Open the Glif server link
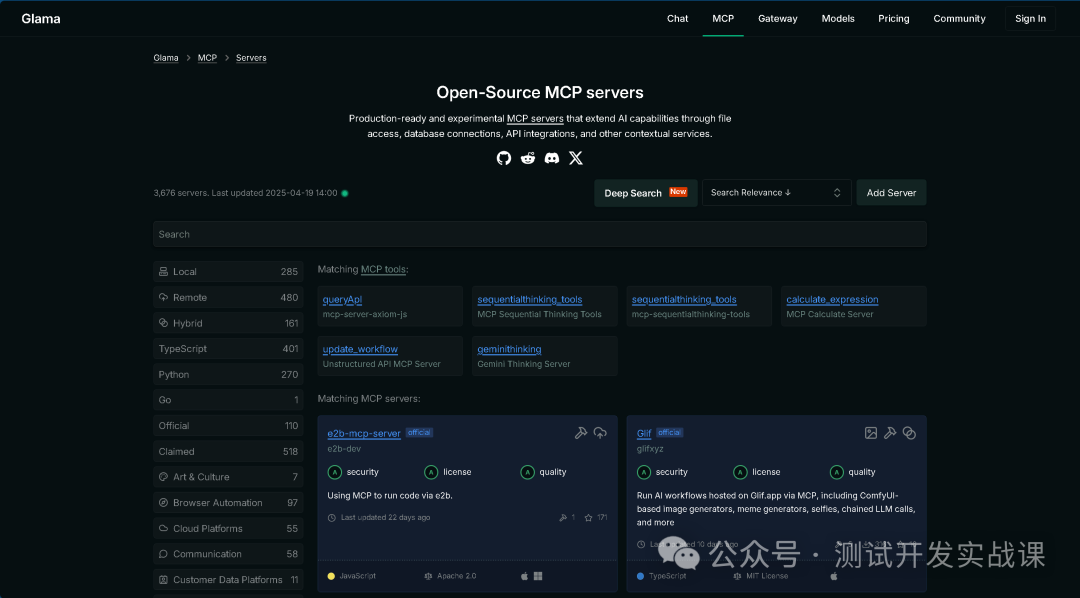Image resolution: width=1080 pixels, height=598 pixels. [643, 433]
